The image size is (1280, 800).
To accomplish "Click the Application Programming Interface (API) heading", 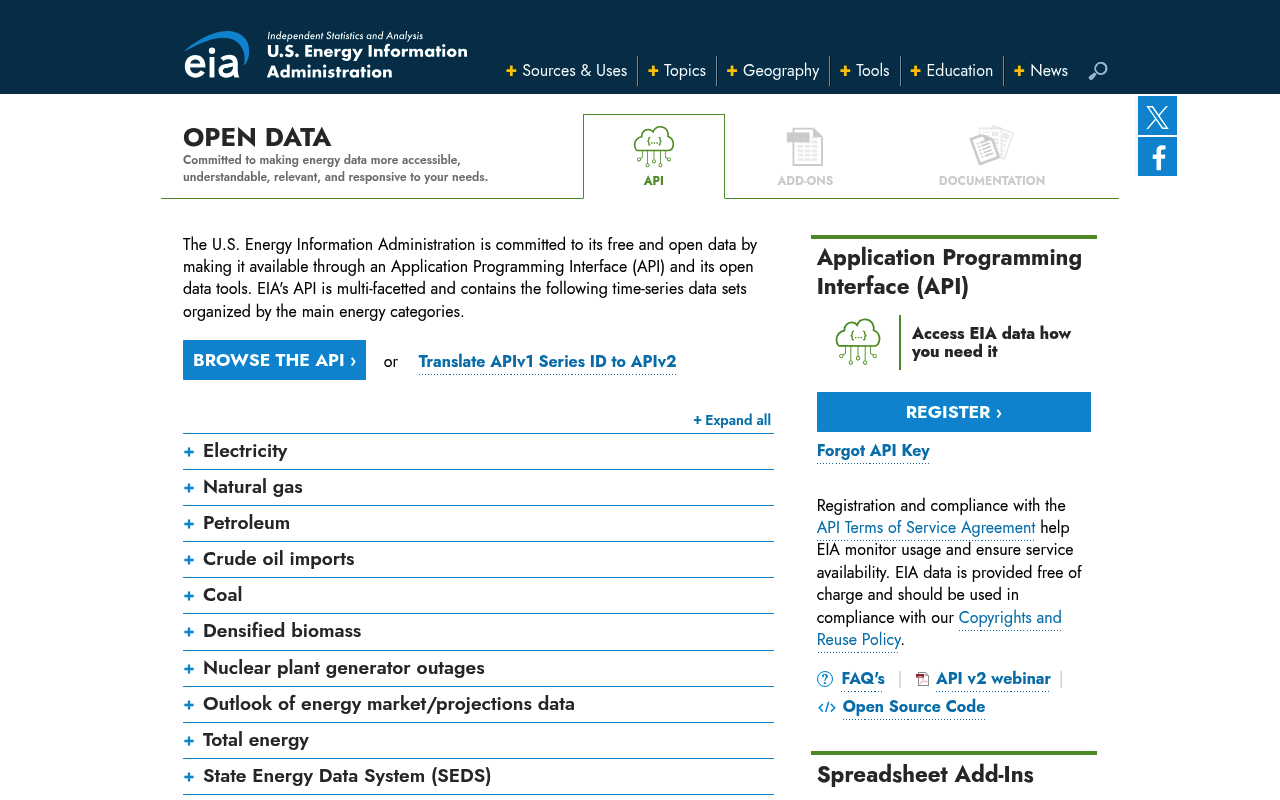I will pos(949,272).
